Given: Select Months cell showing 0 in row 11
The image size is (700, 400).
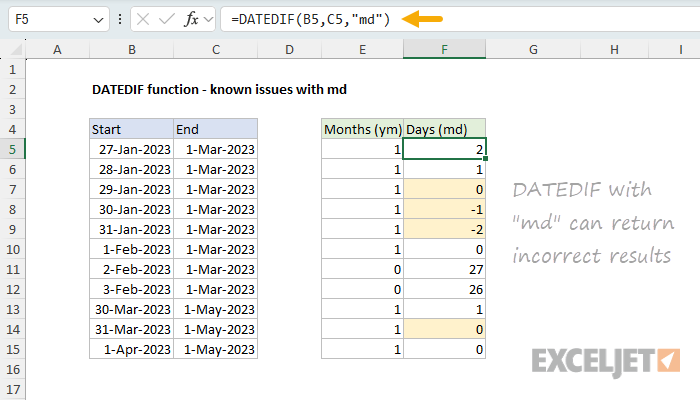Looking at the screenshot, I should point(362,269).
